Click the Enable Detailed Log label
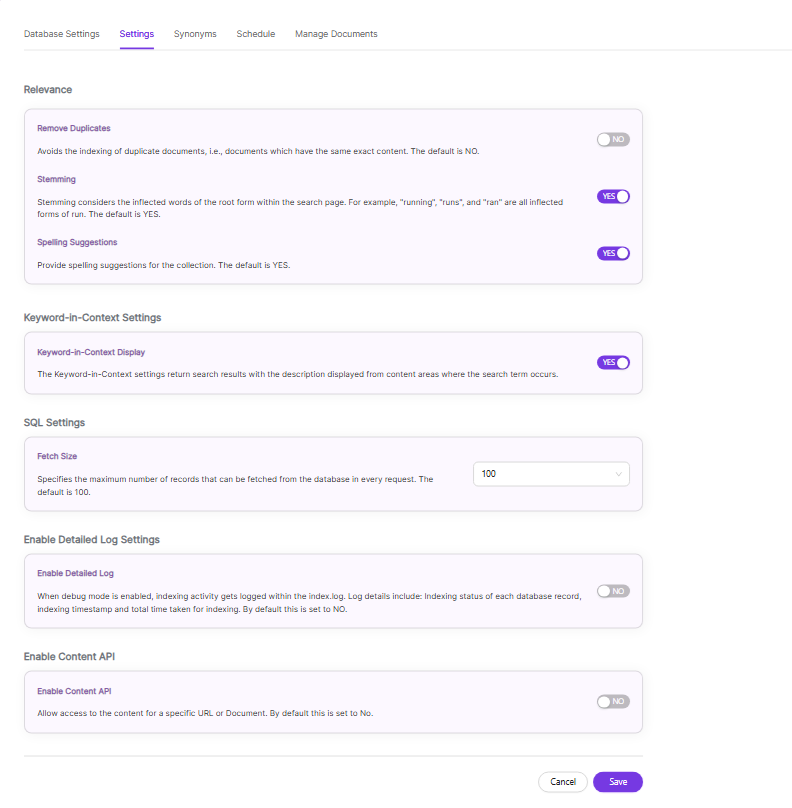Screen dimensions: 792x808 [75, 574]
